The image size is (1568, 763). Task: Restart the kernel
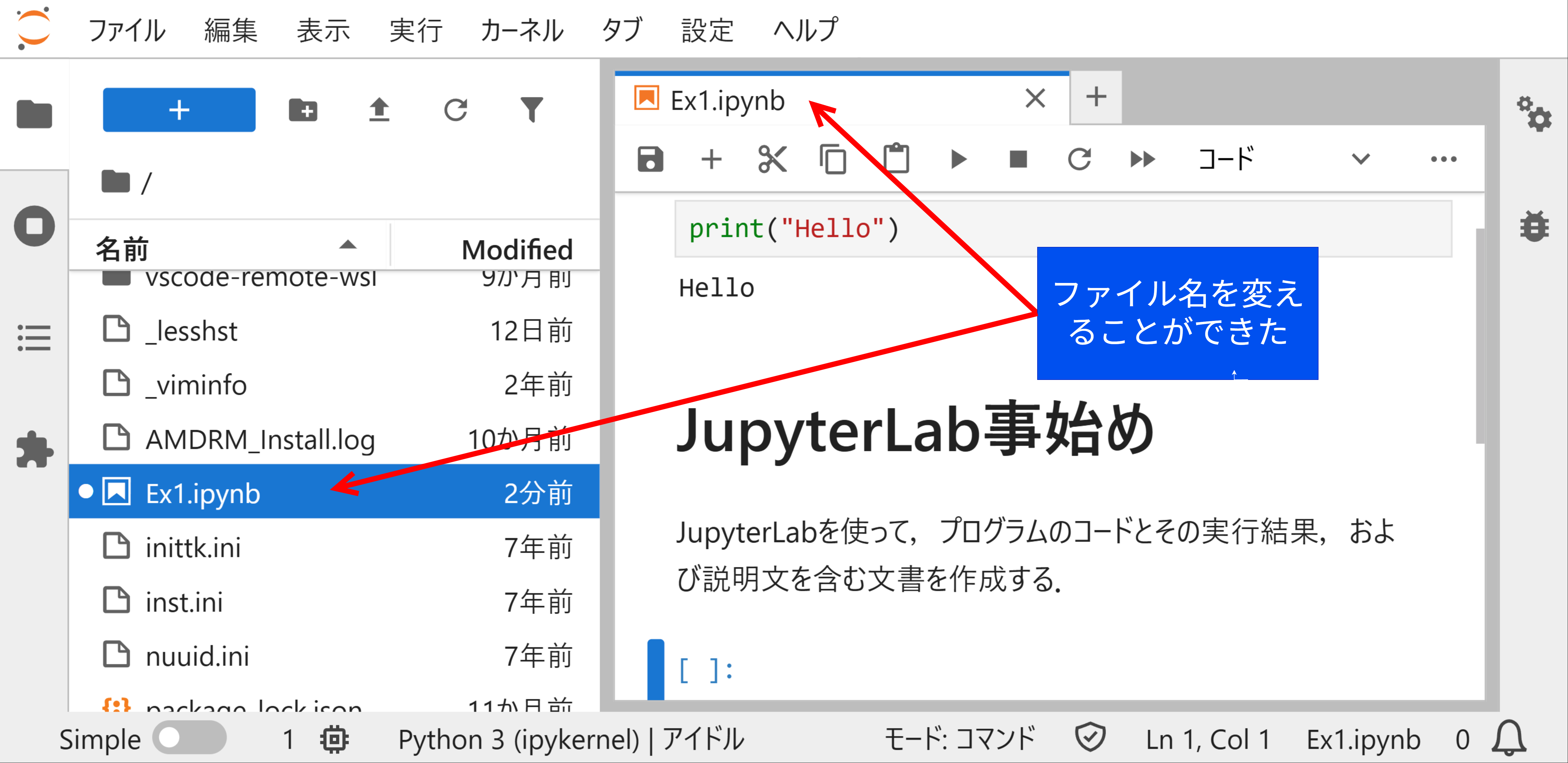1080,159
